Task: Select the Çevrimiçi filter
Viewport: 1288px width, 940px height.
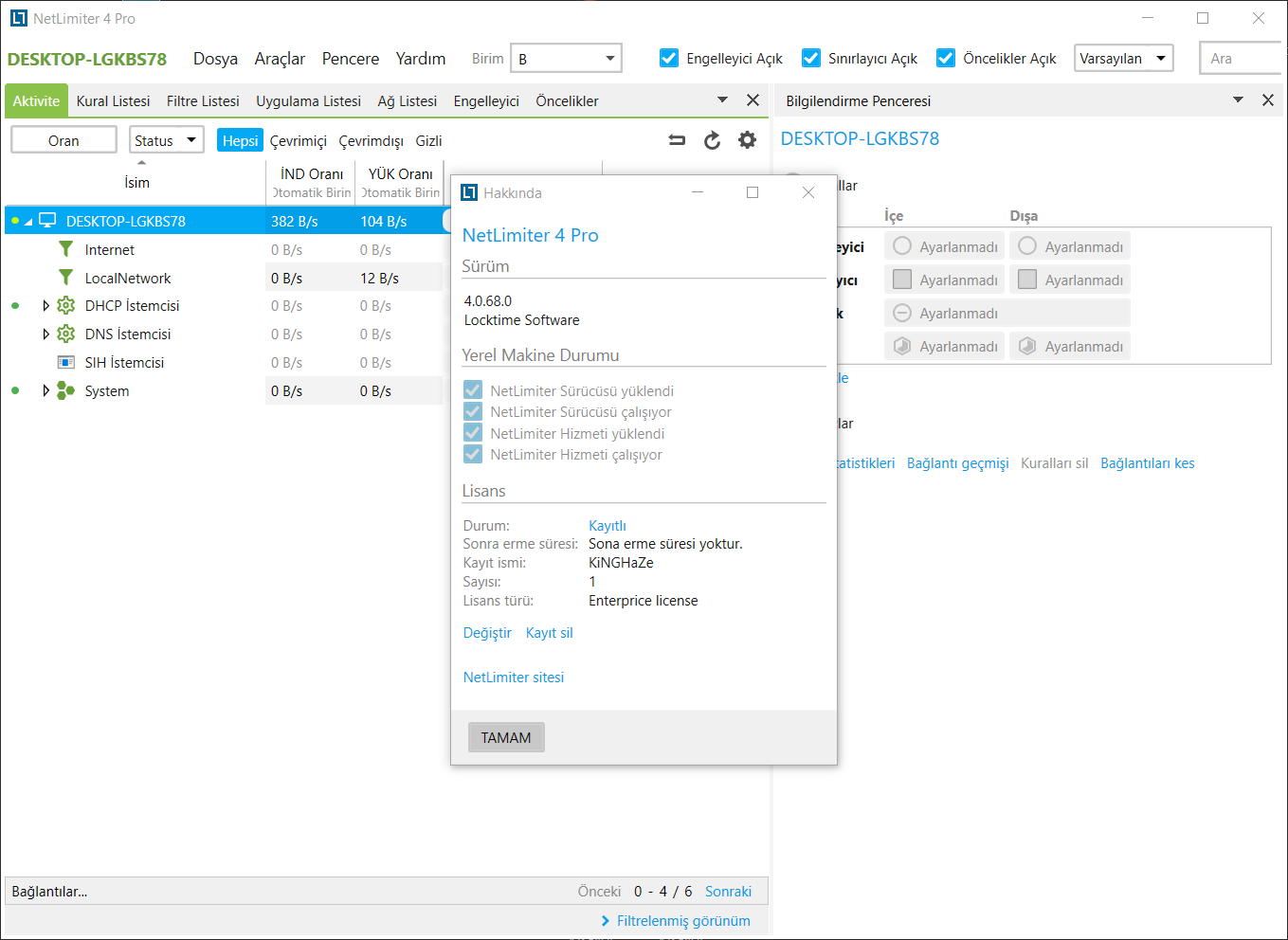Action: tap(298, 140)
